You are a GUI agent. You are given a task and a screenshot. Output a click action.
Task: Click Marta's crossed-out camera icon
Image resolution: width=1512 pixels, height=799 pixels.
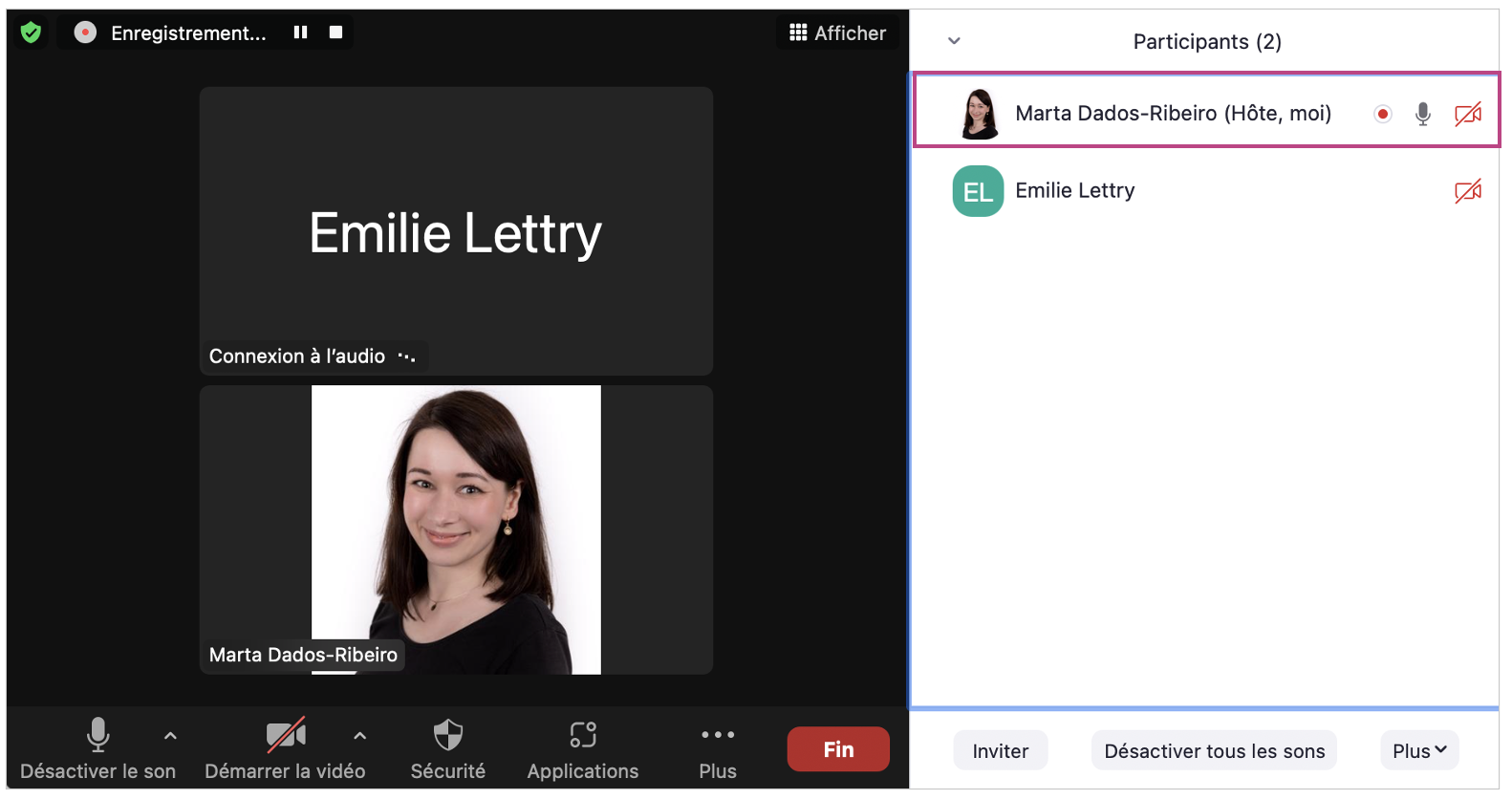click(1467, 114)
